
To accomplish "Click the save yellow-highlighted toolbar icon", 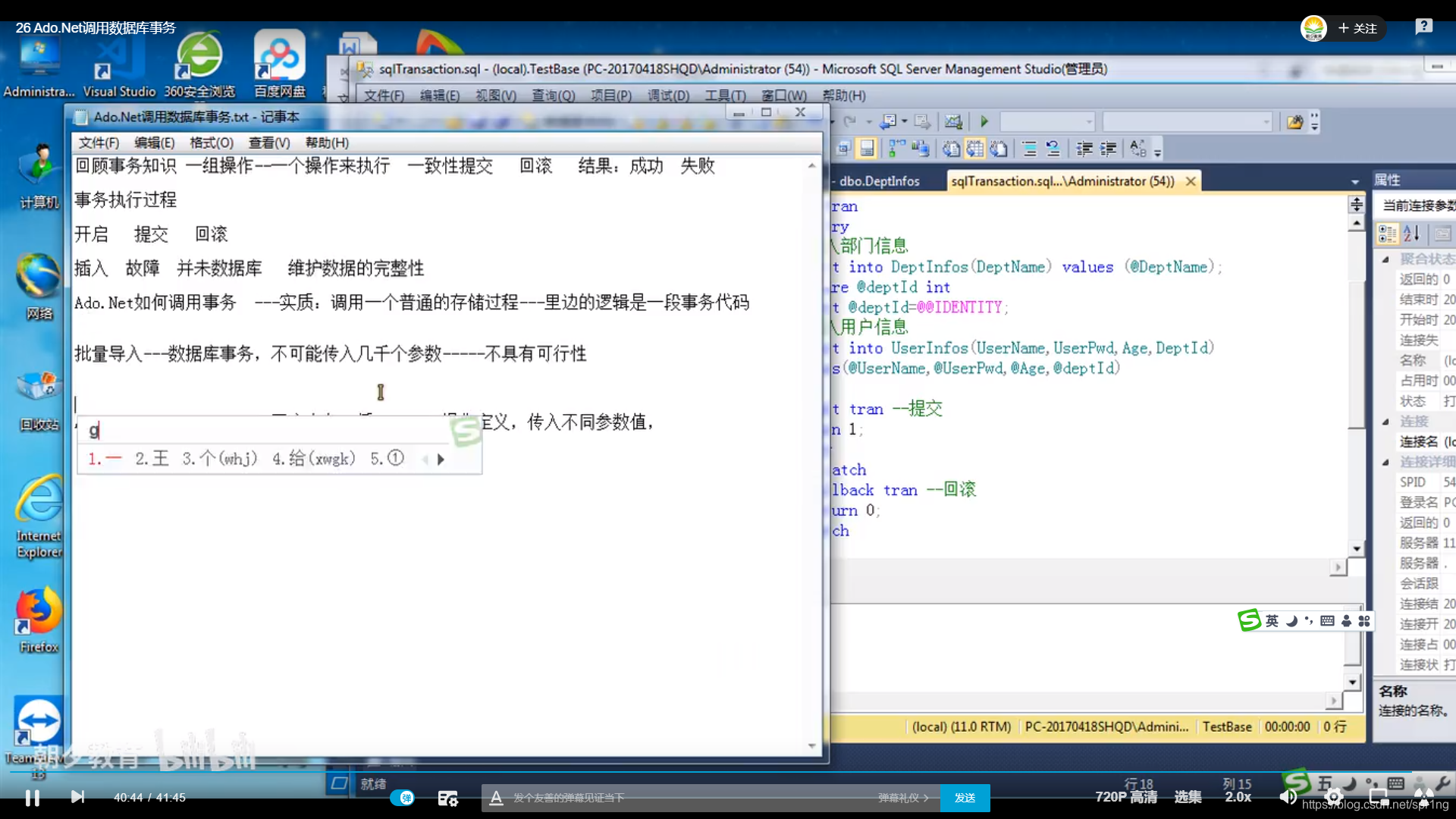I will tap(866, 149).
